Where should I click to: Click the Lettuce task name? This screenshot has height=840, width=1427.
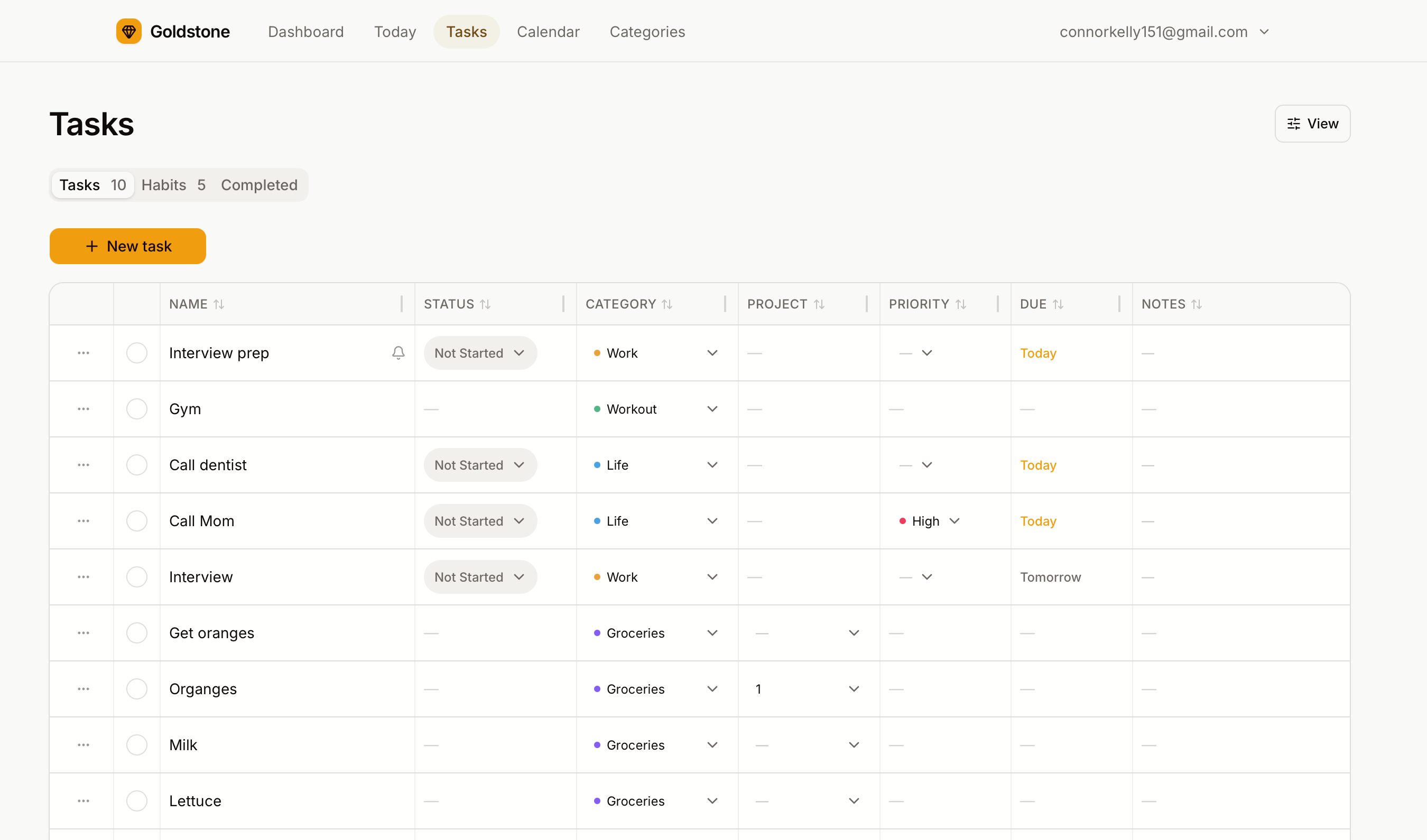point(195,801)
